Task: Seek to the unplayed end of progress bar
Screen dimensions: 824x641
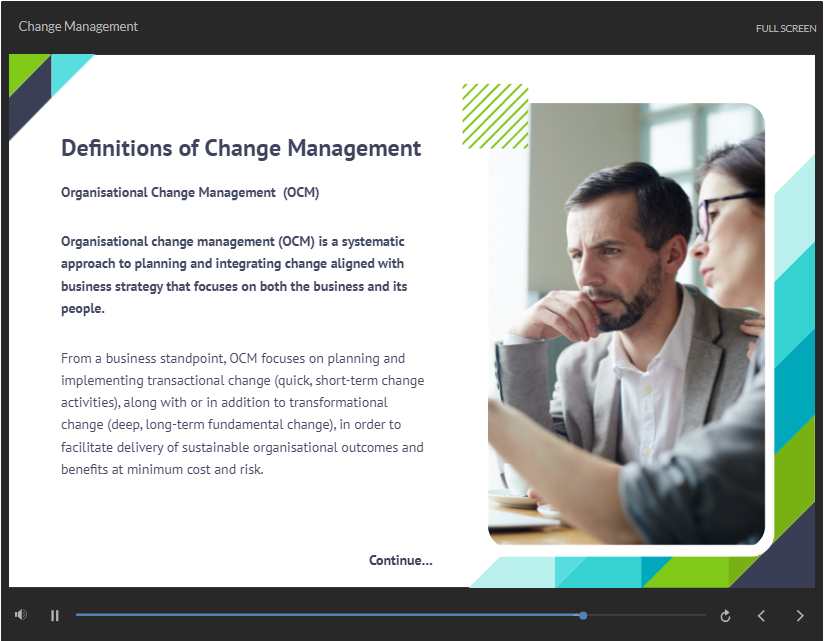Action: (646, 615)
